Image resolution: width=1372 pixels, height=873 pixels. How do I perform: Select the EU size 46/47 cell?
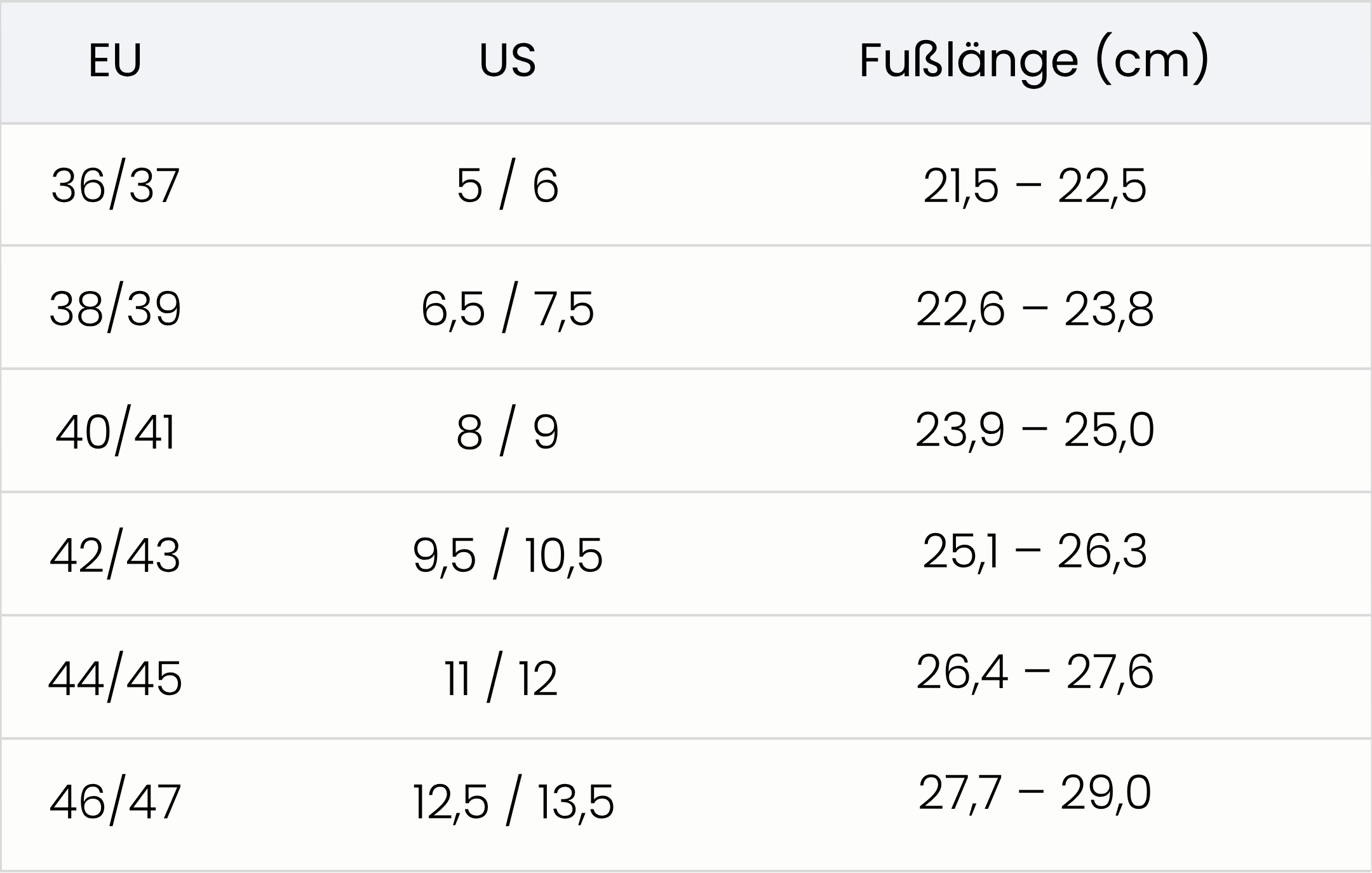coord(115,802)
